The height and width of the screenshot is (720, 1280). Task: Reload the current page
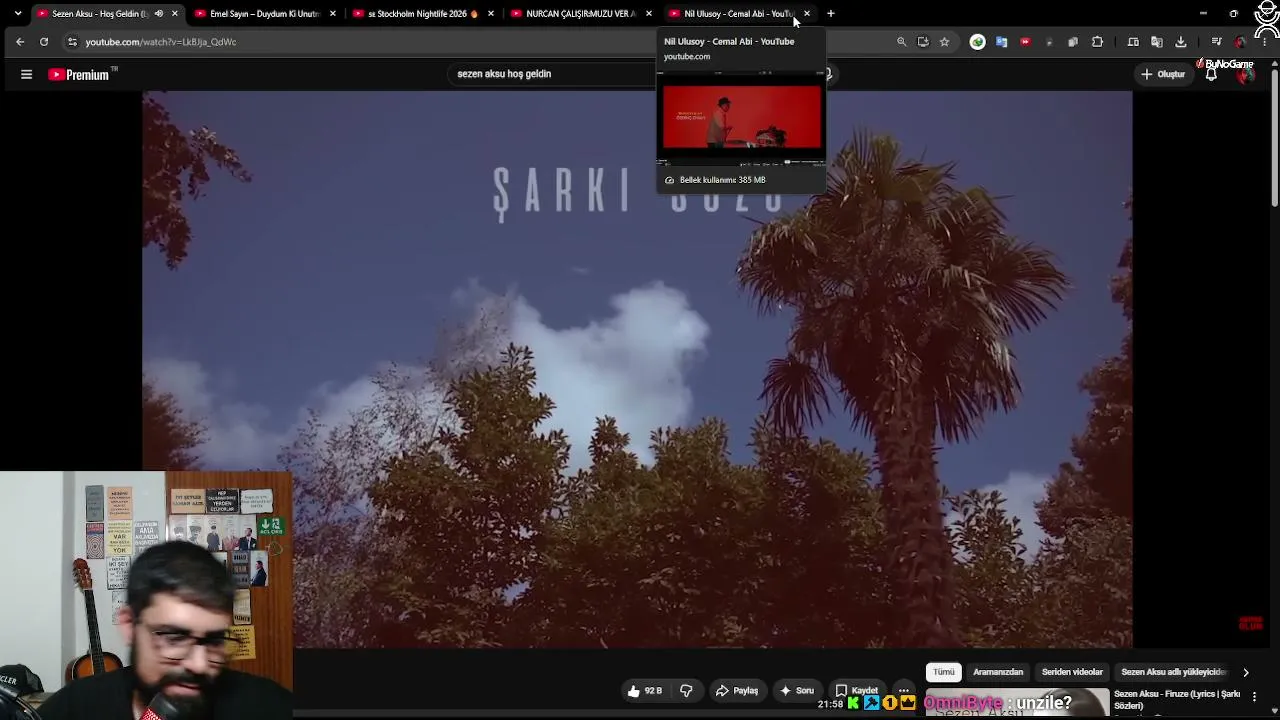(x=44, y=42)
